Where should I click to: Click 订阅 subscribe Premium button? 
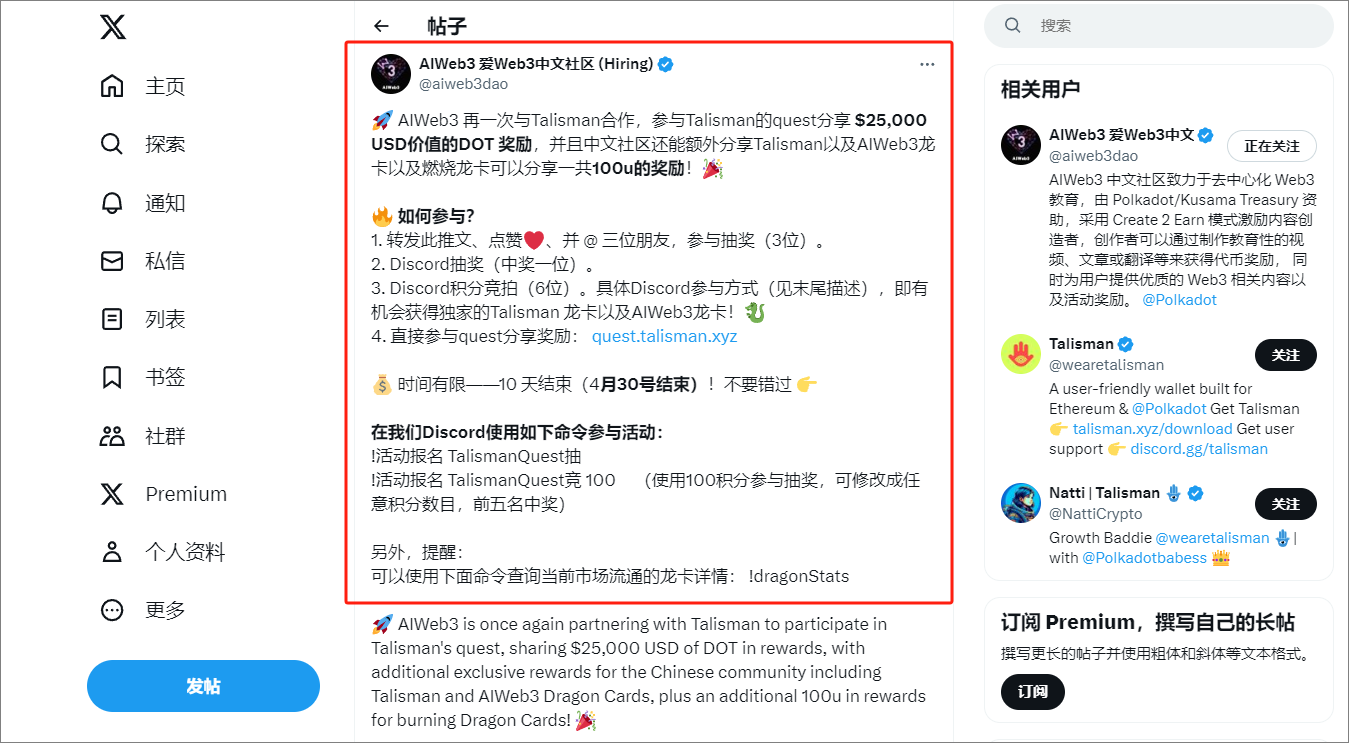click(x=1033, y=691)
